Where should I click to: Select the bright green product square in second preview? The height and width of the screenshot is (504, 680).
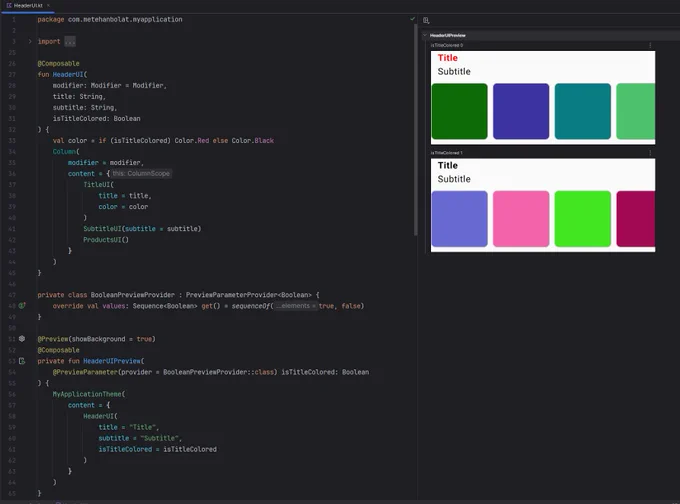click(x=582, y=219)
